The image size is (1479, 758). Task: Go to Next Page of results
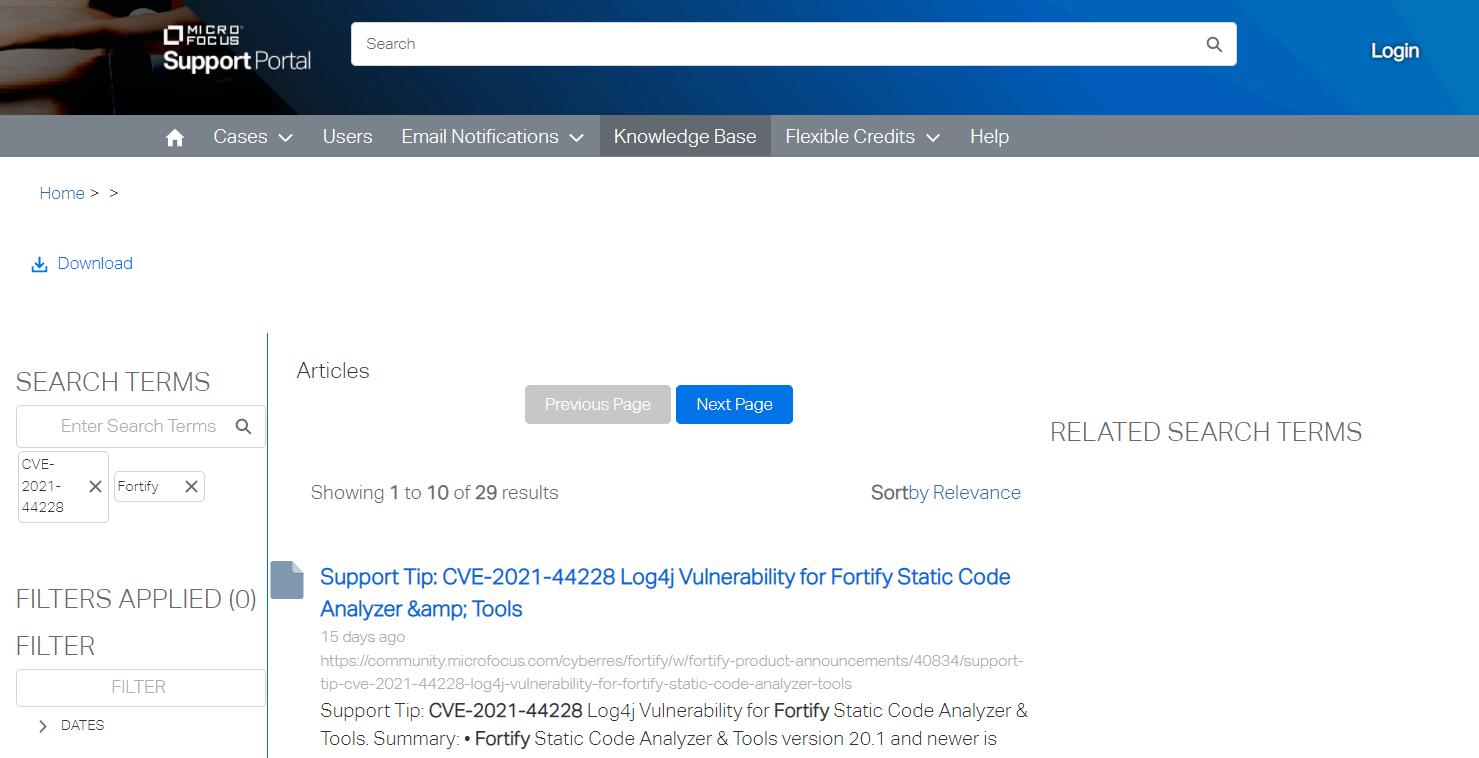pyautogui.click(x=734, y=404)
